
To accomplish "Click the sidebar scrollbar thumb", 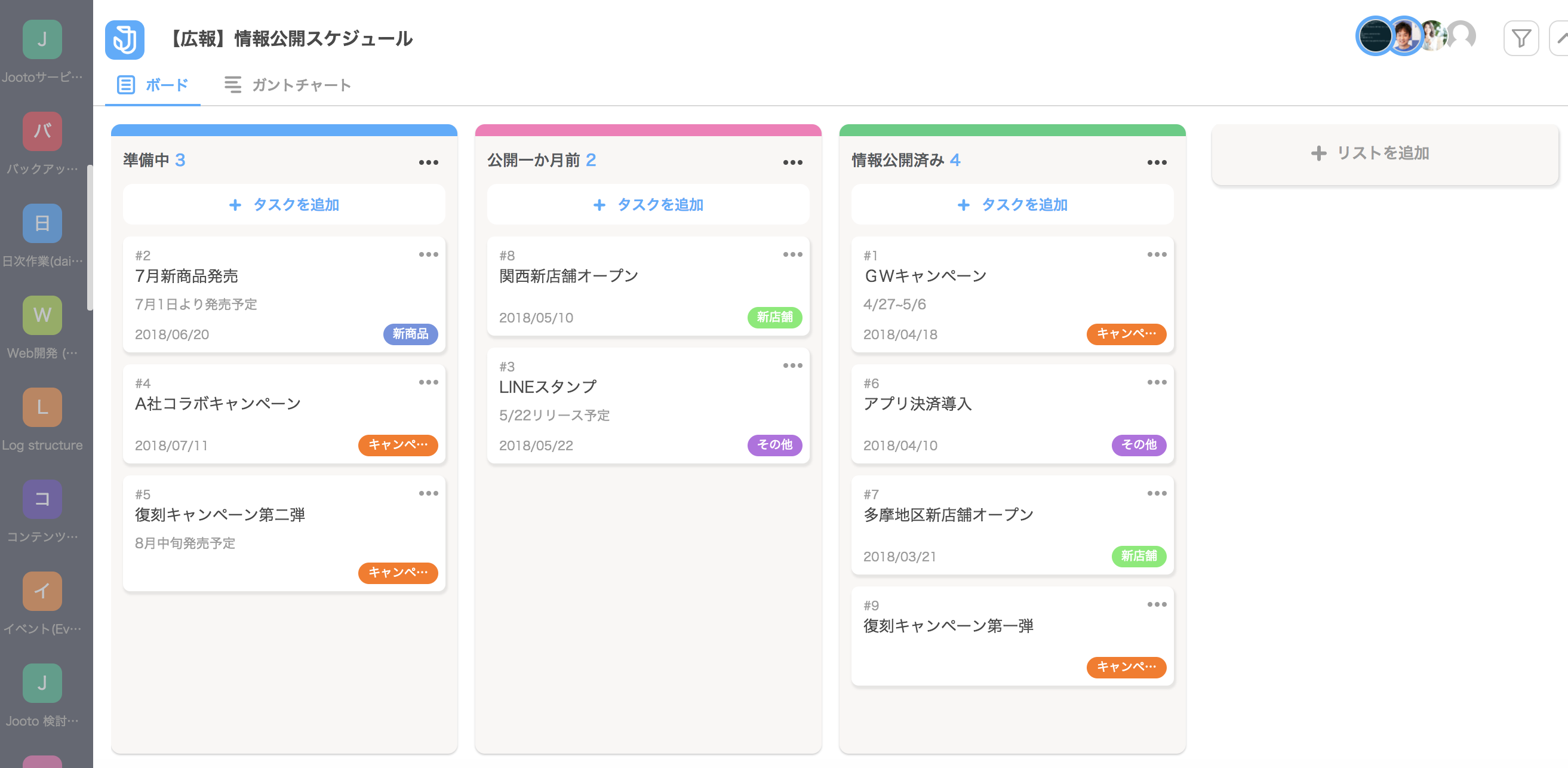I will (90, 237).
